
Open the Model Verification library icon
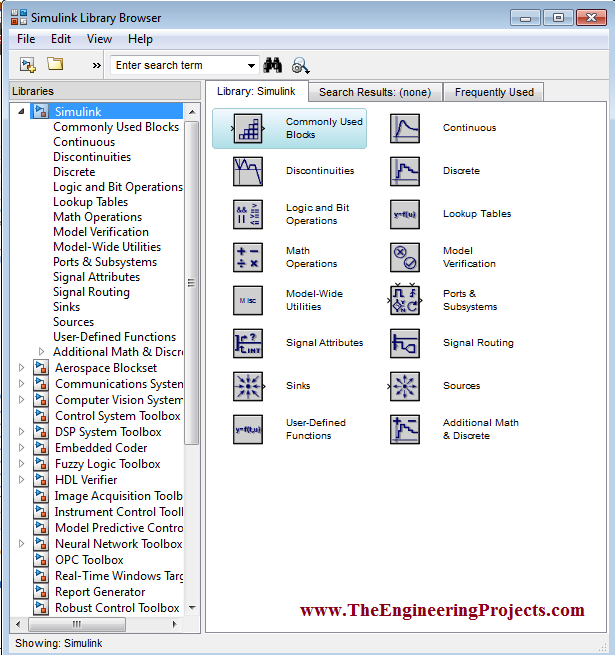405,257
